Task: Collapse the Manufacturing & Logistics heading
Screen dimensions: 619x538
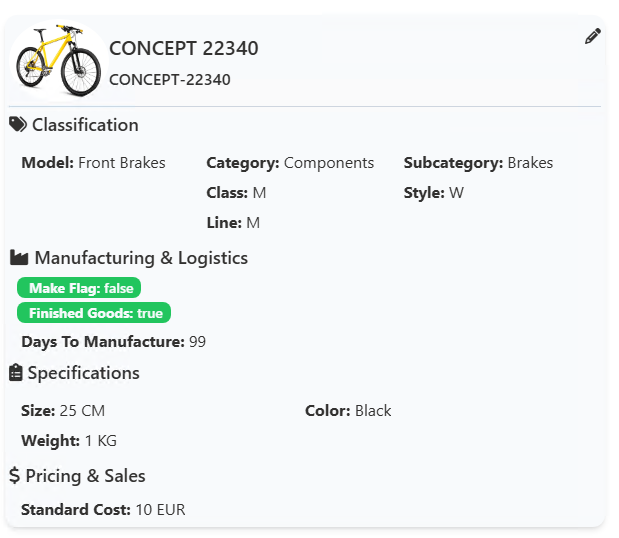Action: 141,258
